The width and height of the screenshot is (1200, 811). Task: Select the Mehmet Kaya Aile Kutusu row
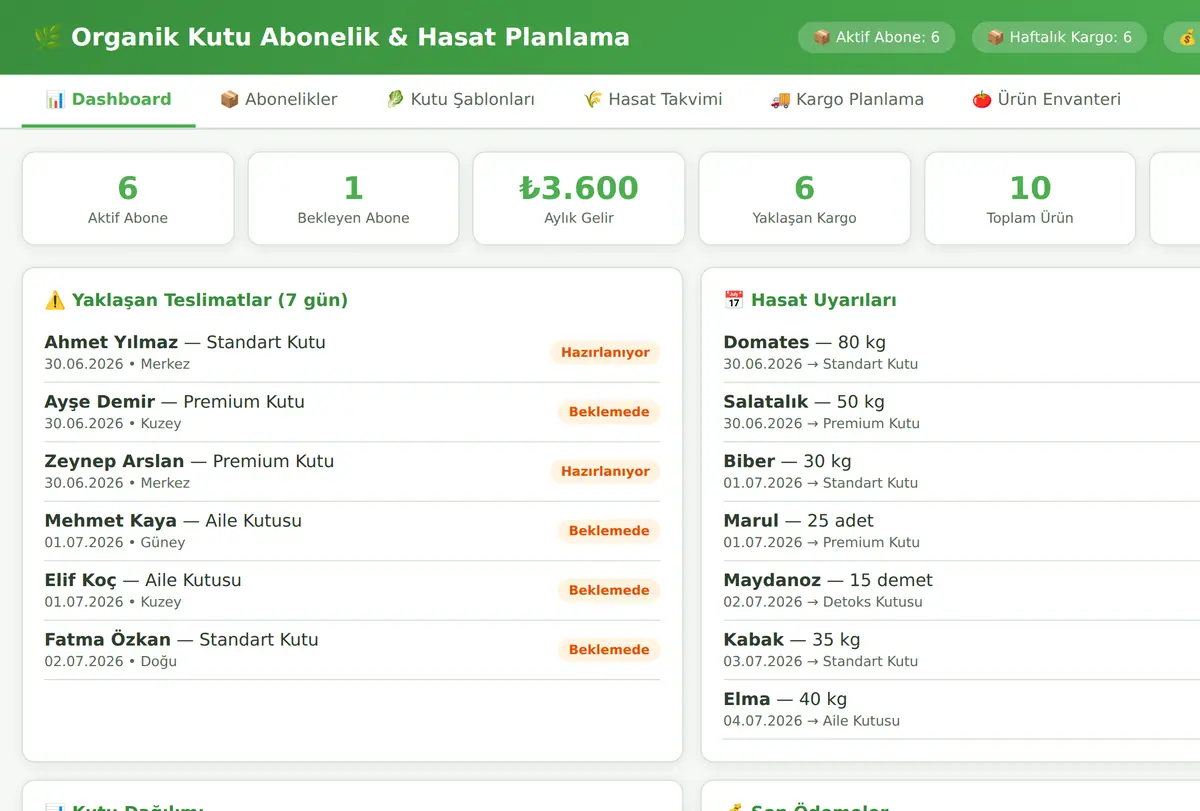[352, 531]
